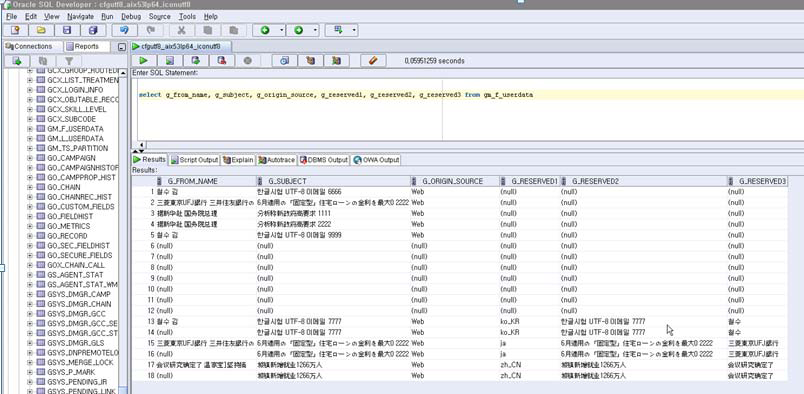Click the New Connection icon in Connections panel
The image size is (804, 394).
(17, 61)
